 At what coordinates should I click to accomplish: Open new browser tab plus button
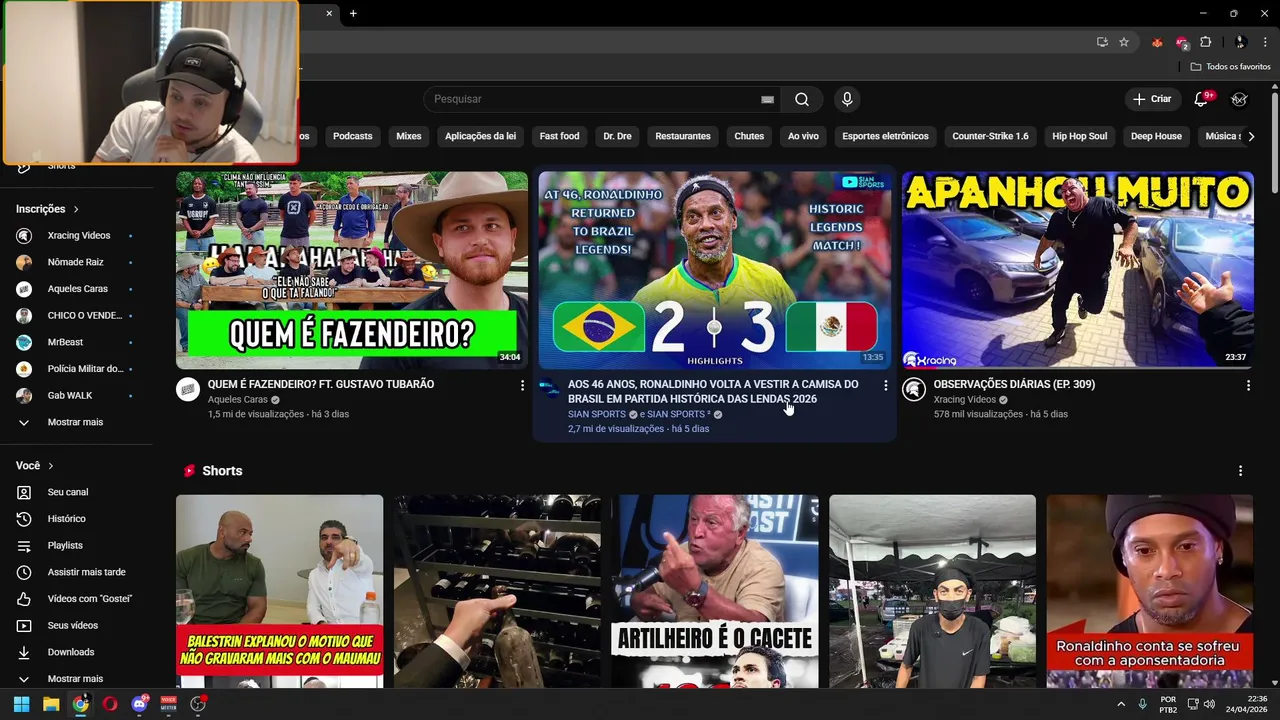tap(353, 13)
